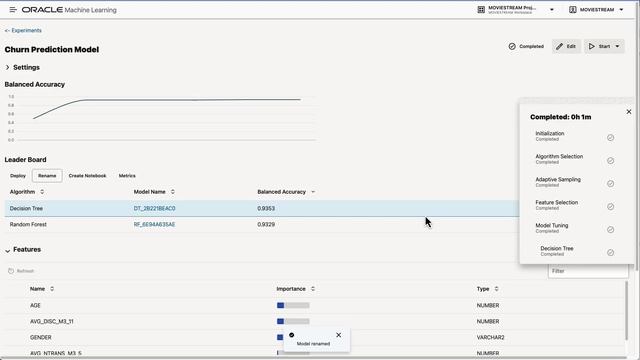Image resolution: width=640 pixels, height=360 pixels.
Task: Open Metrics in Leader Board
Action: pos(127,176)
